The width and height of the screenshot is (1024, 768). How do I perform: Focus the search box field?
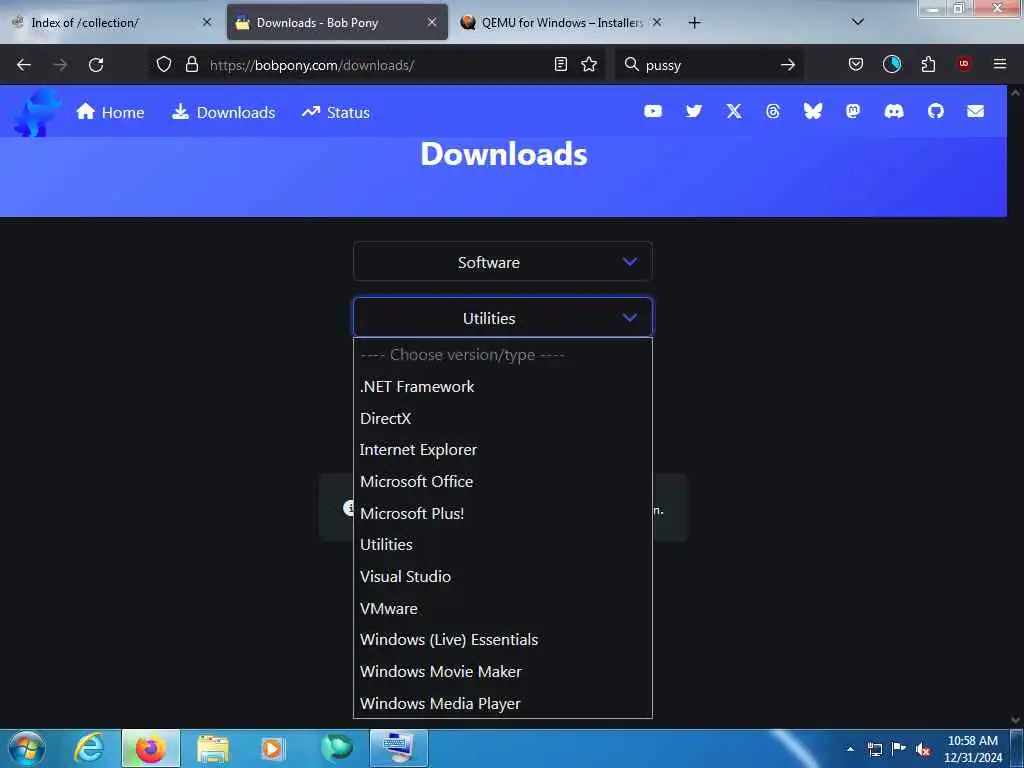[709, 65]
